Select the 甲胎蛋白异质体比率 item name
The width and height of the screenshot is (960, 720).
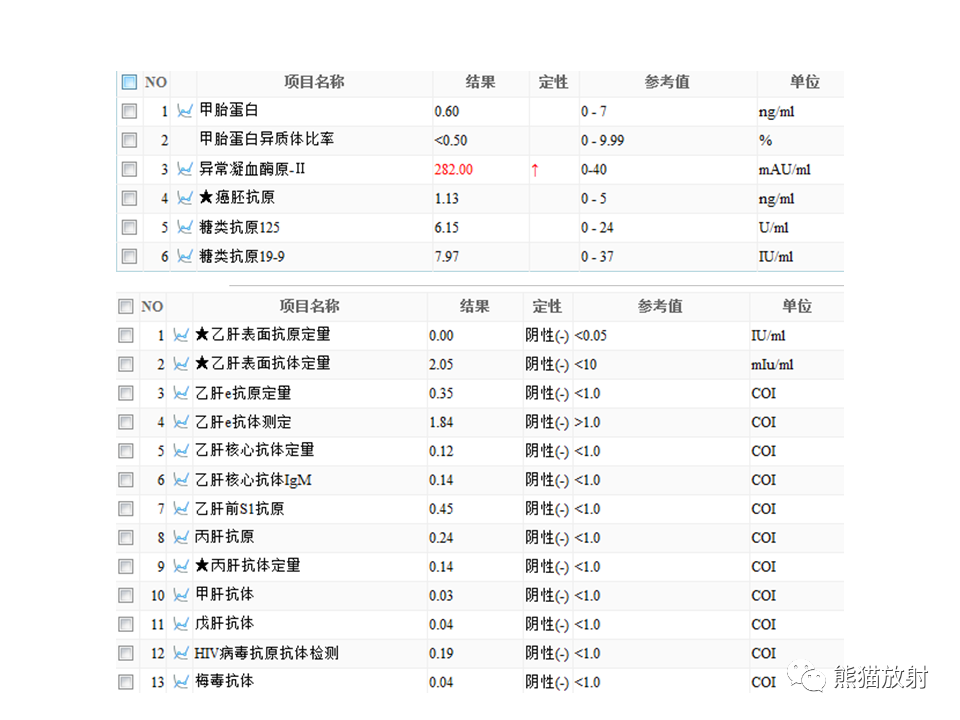click(267, 139)
